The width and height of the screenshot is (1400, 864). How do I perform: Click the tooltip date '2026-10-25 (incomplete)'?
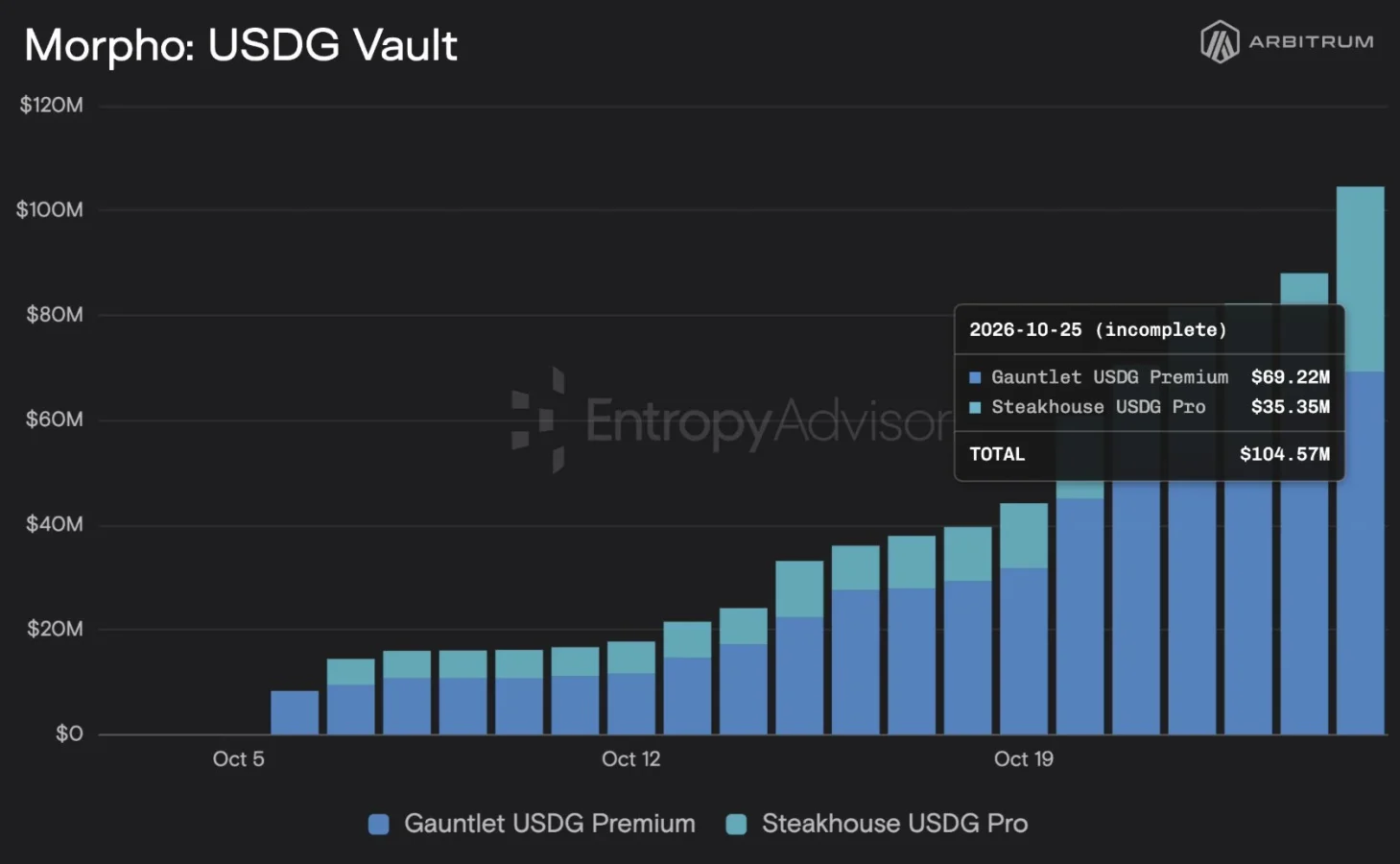coord(1098,330)
